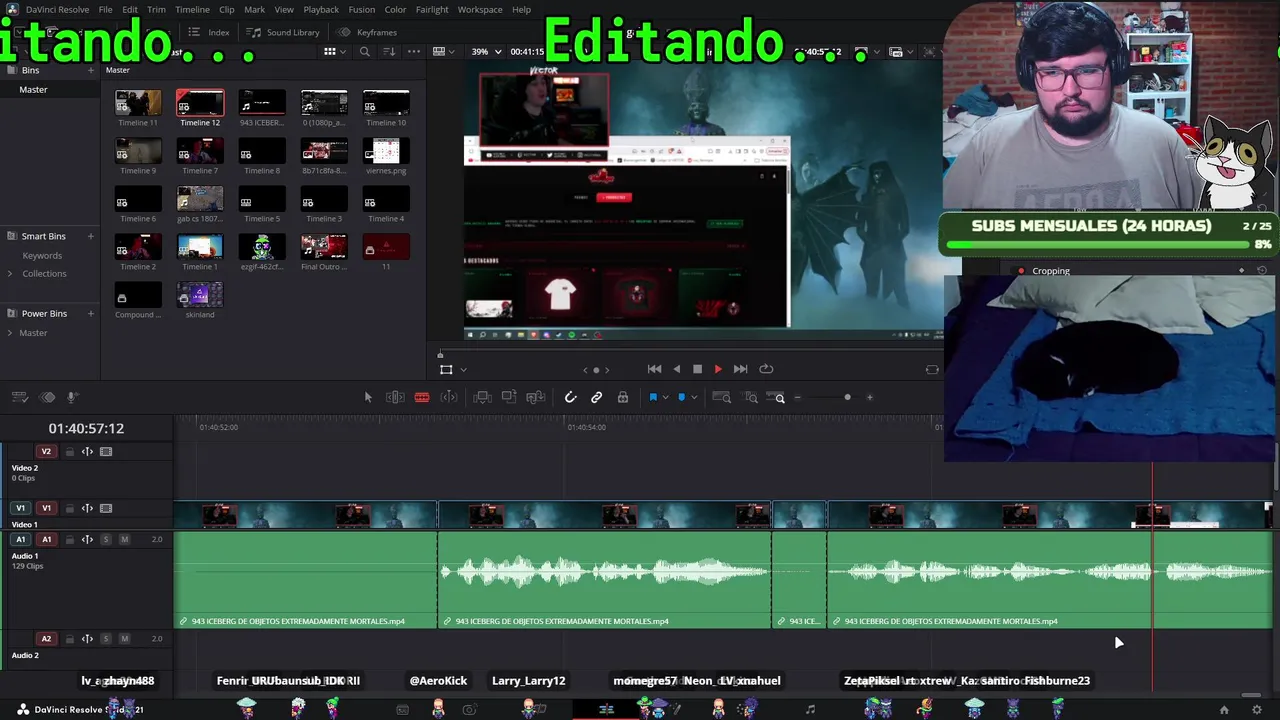
Task: Jump to first frame in viewer transport
Action: pos(654,369)
